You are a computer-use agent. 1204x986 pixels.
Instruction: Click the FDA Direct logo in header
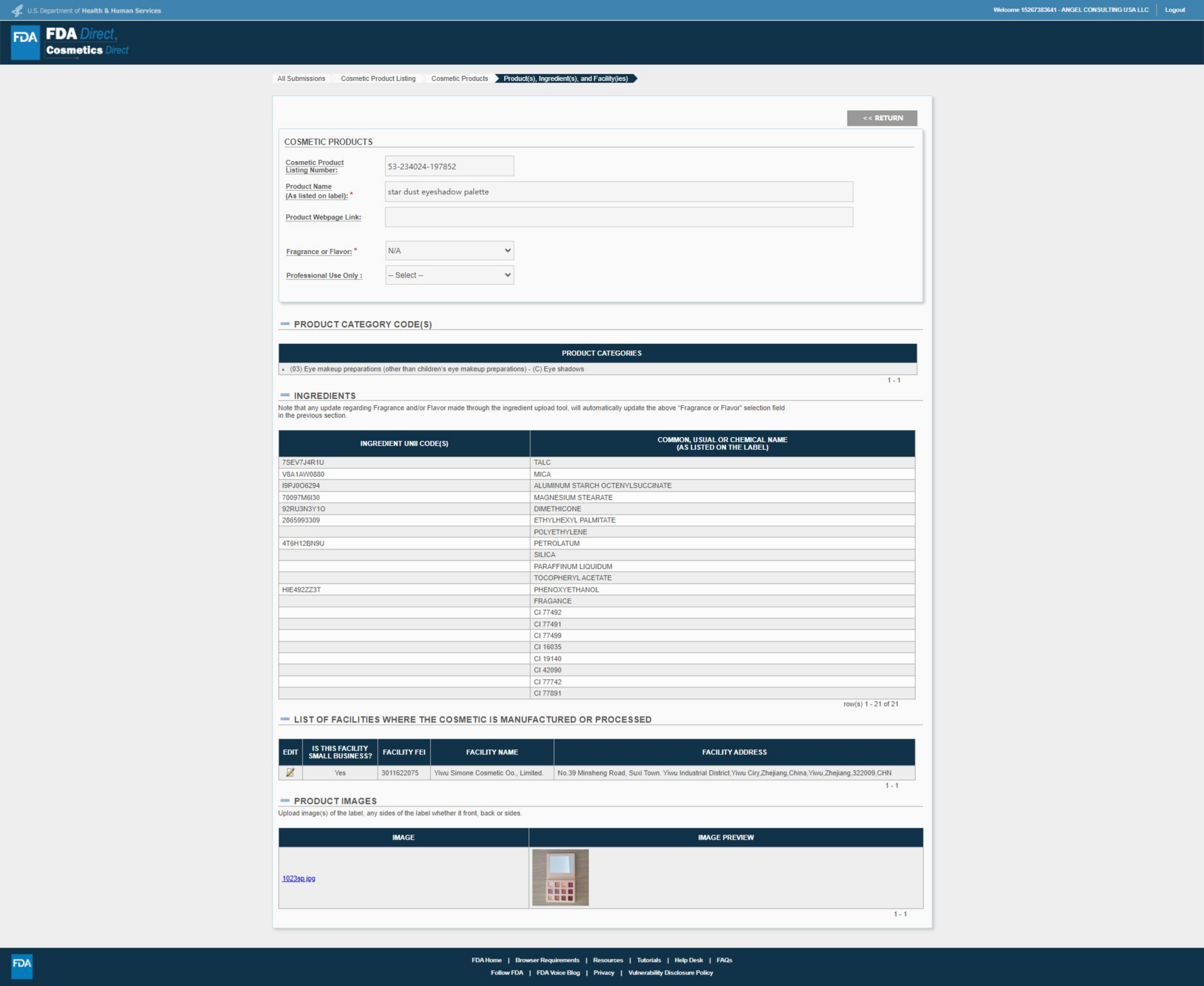click(x=70, y=42)
